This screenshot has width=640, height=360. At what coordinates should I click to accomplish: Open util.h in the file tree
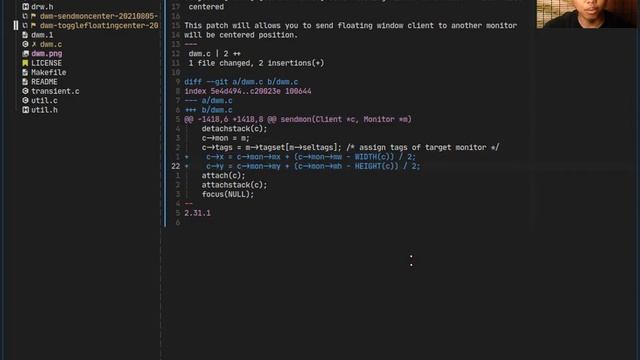pyautogui.click(x=44, y=110)
